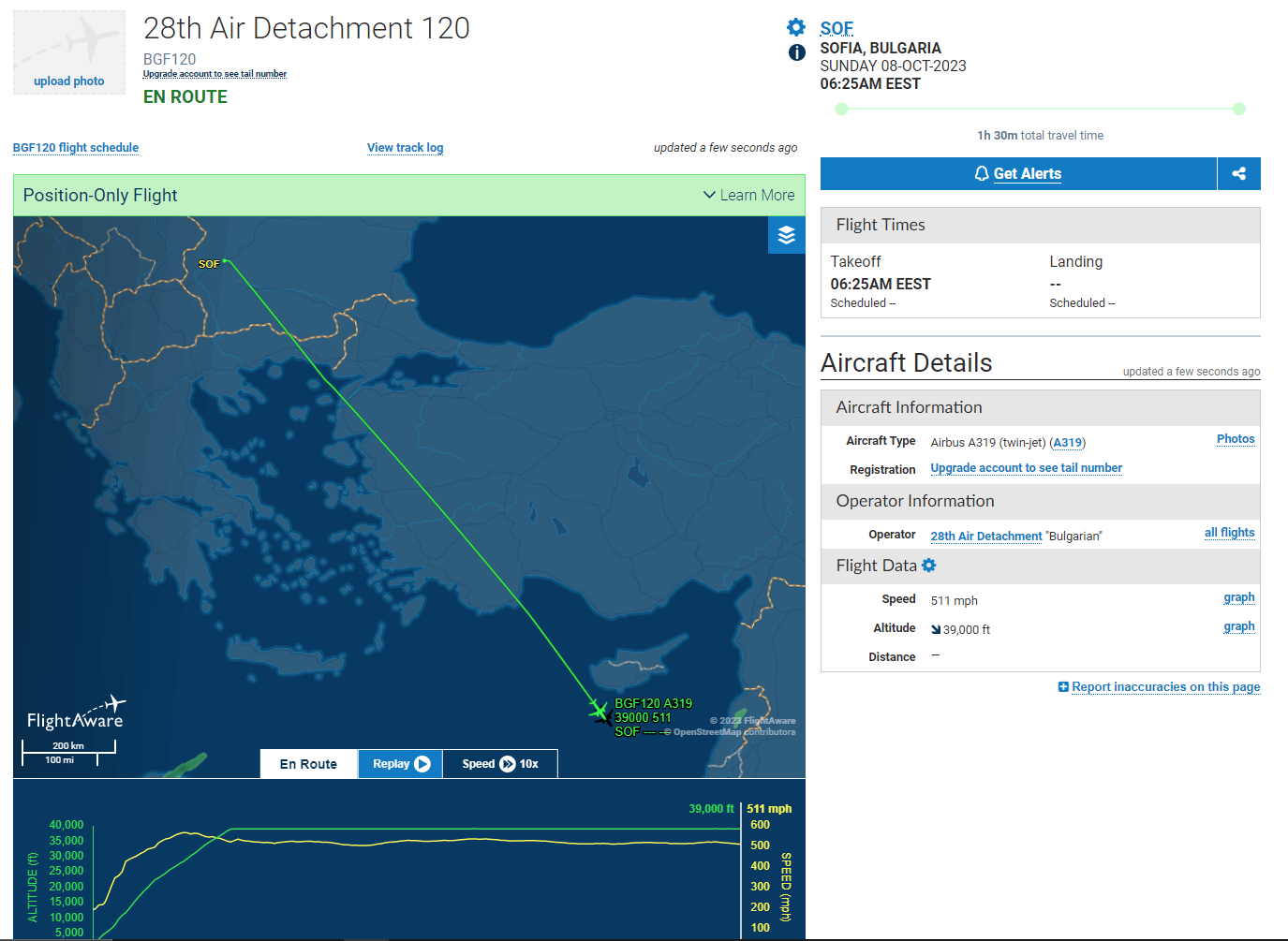Click the SOF airport code link
This screenshot has height=941, width=1288.
pyautogui.click(x=836, y=28)
